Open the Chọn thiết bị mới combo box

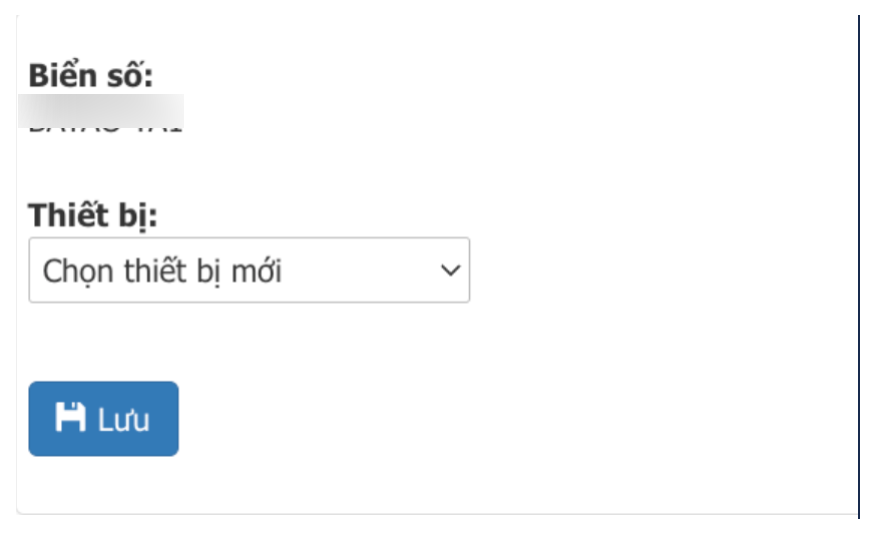(249, 270)
